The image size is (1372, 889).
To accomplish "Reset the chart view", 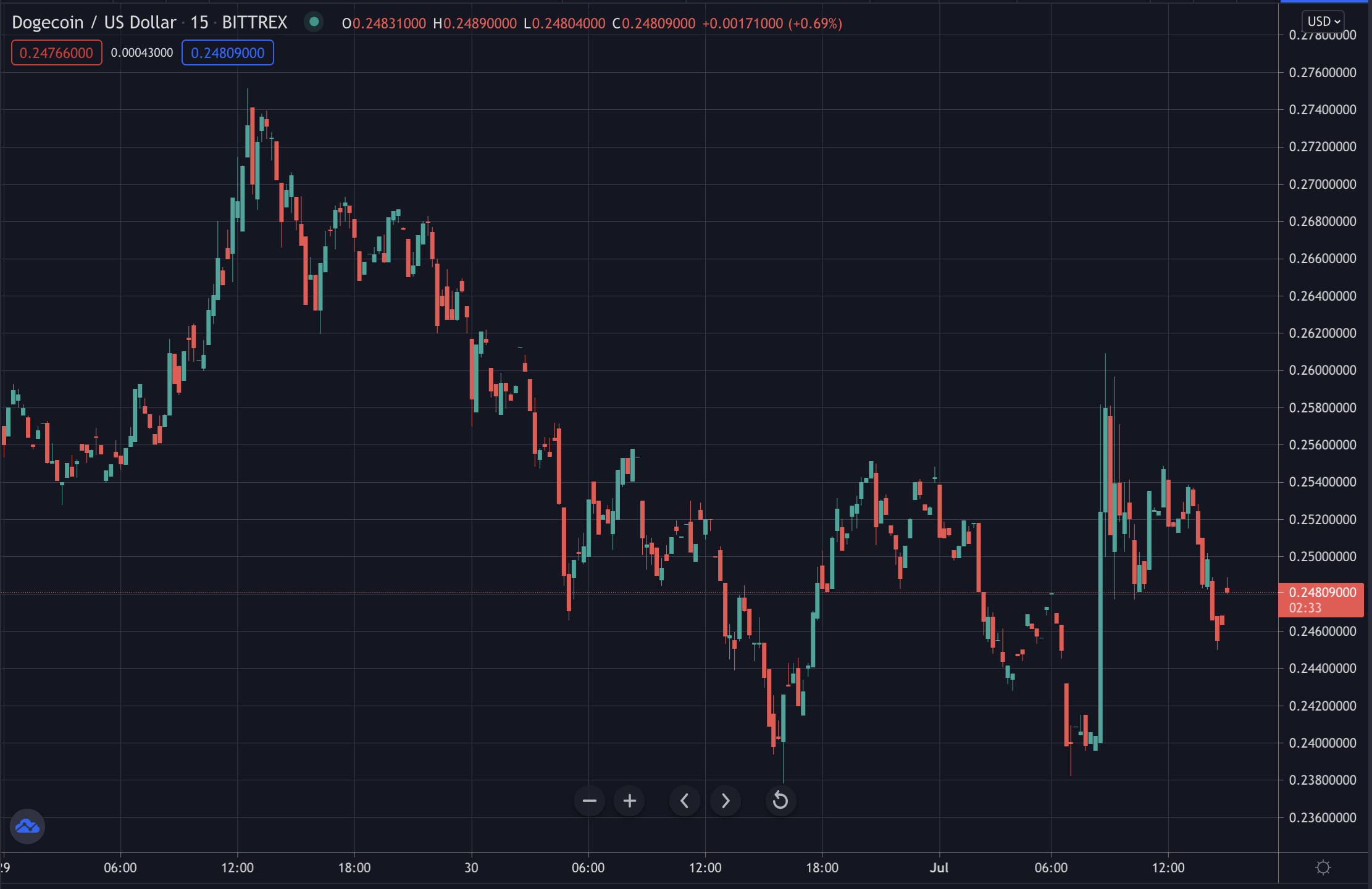I will [780, 801].
